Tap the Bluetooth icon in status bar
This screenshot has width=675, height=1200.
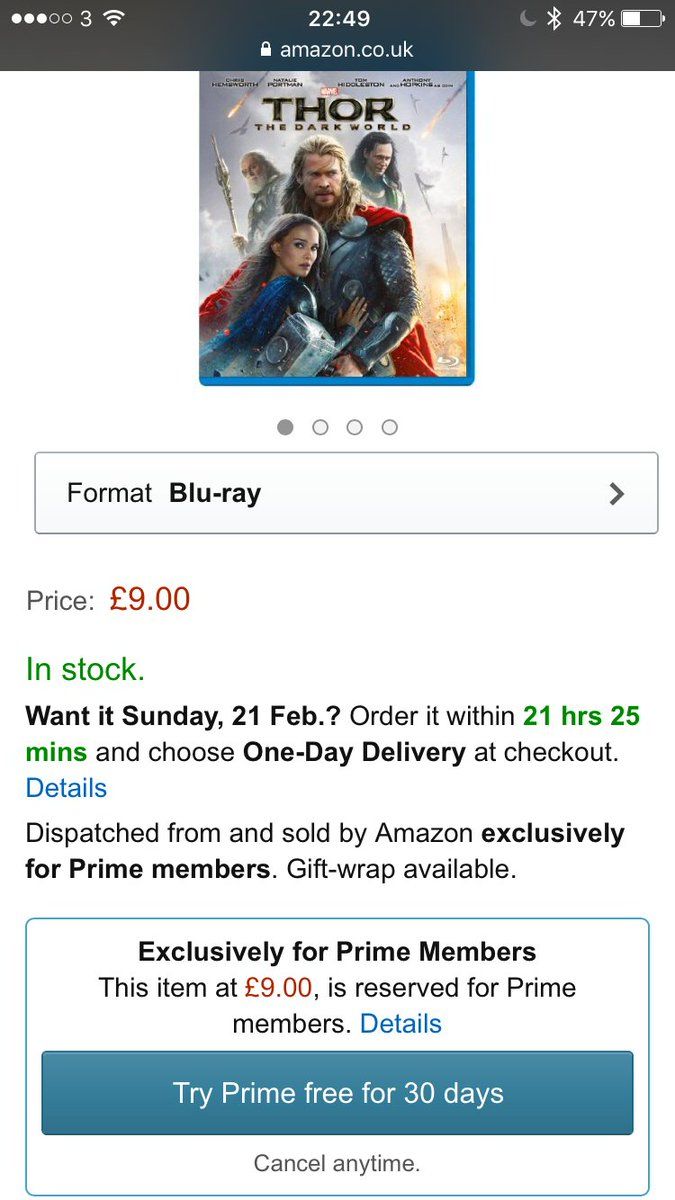click(554, 19)
